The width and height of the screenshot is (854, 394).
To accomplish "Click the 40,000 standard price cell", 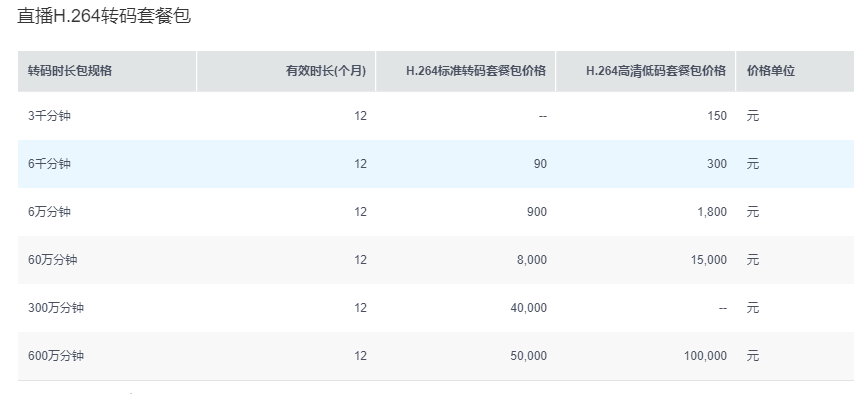I will tap(528, 307).
